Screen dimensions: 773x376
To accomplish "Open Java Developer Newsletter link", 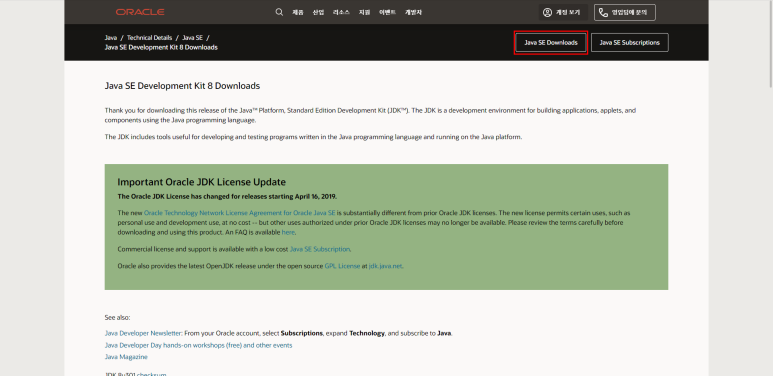I will pos(143,333).
